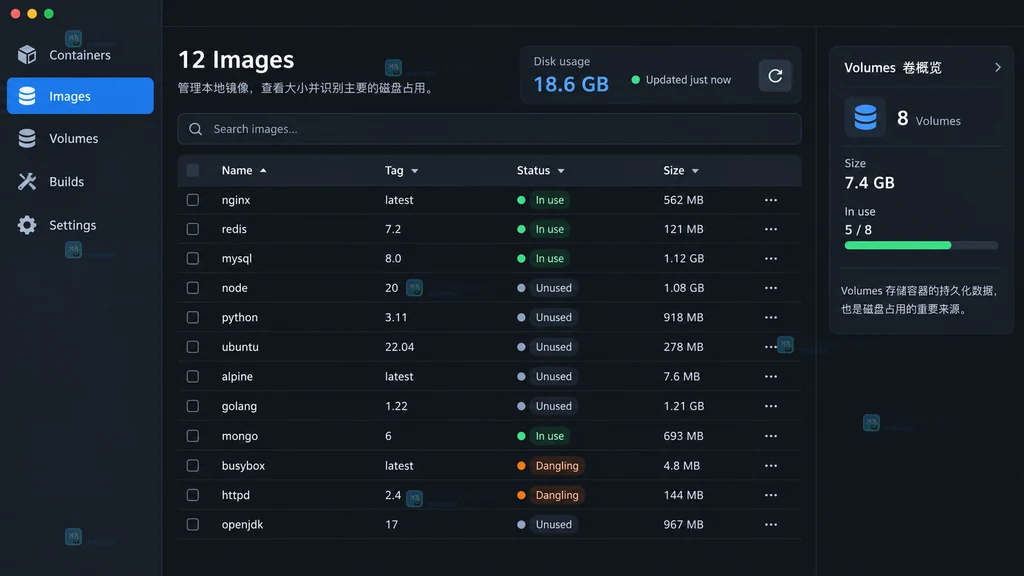Open more actions for busybox image
The width and height of the screenshot is (1024, 576).
(x=771, y=466)
